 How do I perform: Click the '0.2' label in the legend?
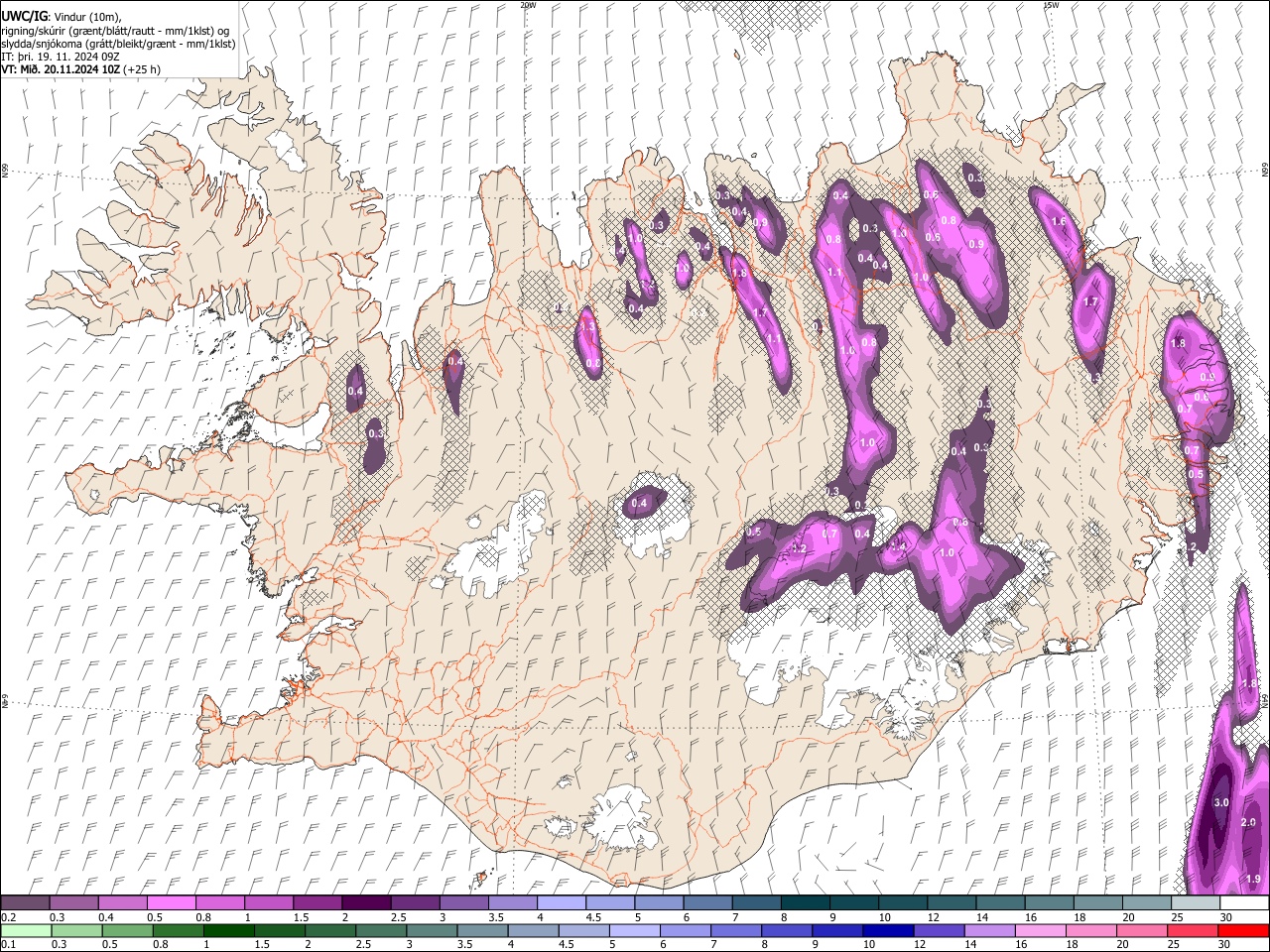tap(8, 917)
